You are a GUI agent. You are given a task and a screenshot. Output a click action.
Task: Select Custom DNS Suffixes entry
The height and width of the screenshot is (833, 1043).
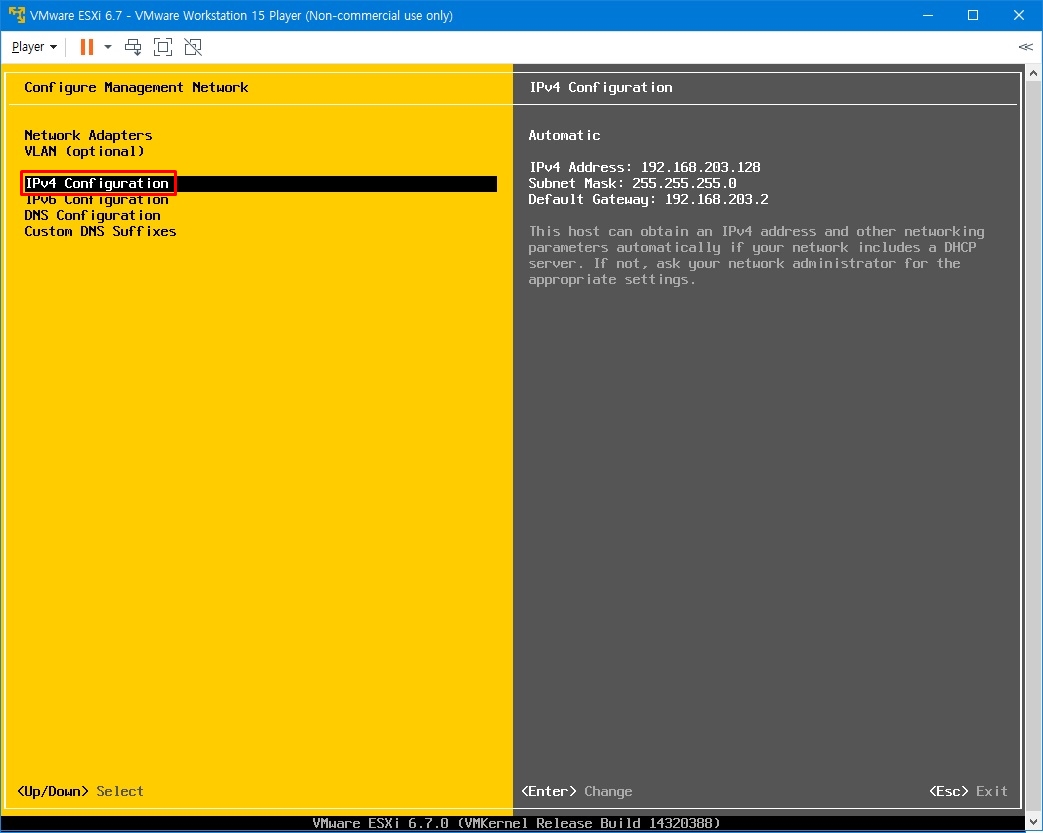[x=100, y=232]
